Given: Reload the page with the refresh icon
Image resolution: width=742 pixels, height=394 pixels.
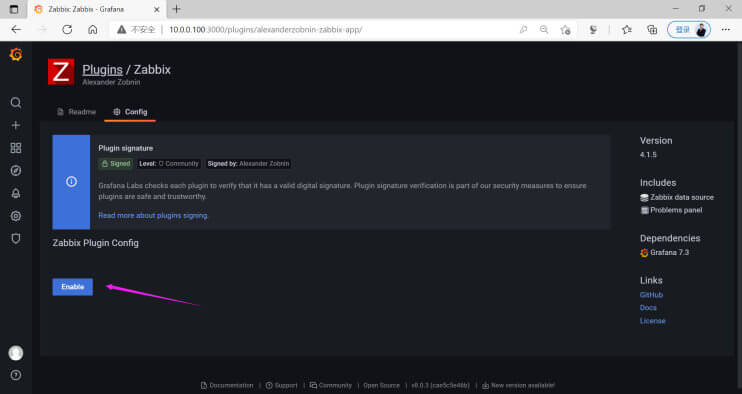Looking at the screenshot, I should 67,29.
